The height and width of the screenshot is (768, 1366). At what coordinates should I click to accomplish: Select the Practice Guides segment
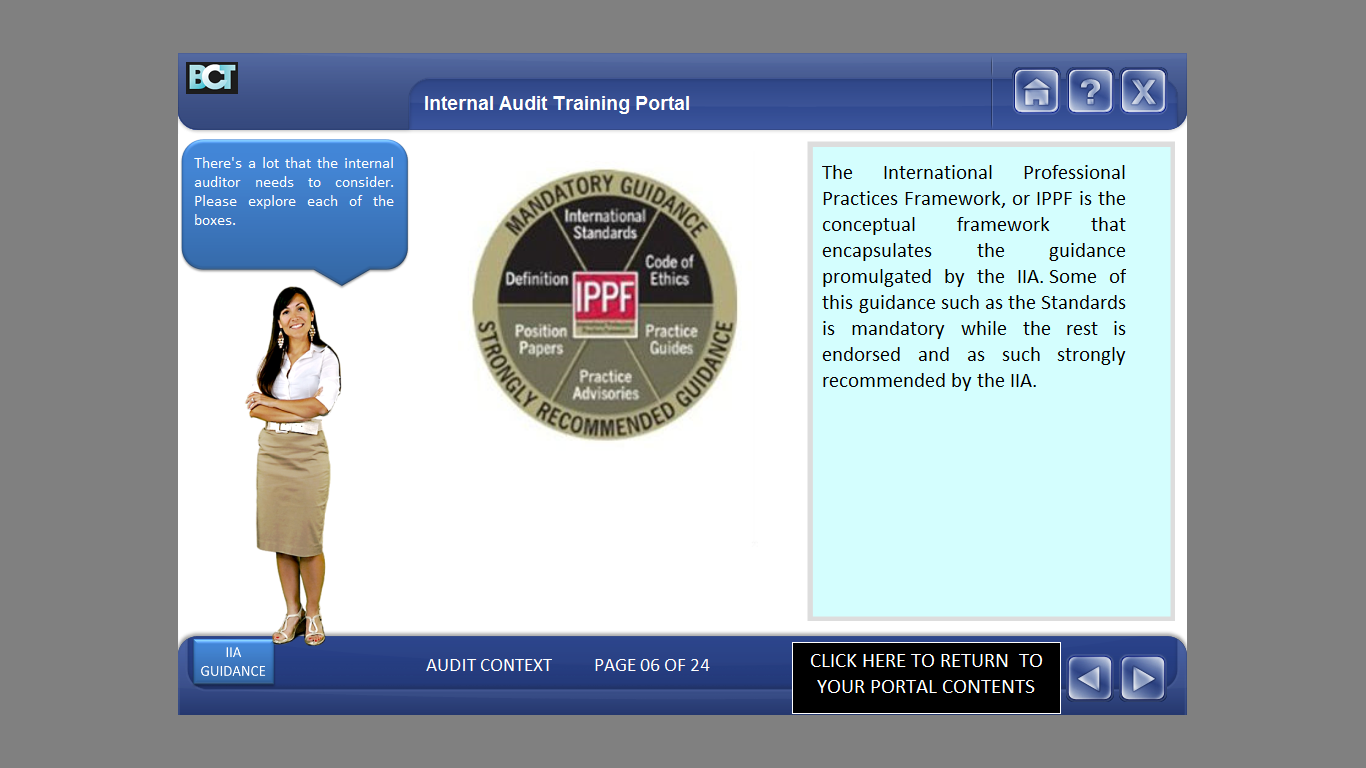[x=671, y=339]
